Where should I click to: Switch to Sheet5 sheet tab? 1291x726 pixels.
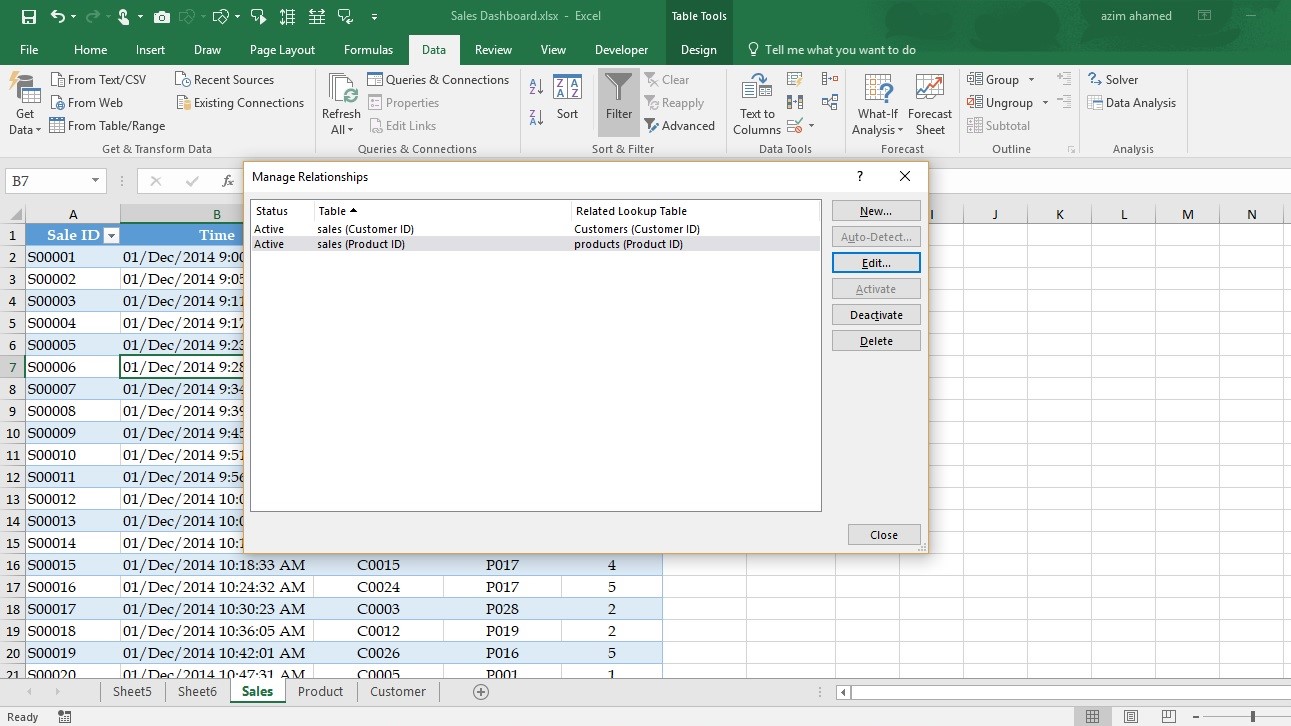click(x=132, y=691)
